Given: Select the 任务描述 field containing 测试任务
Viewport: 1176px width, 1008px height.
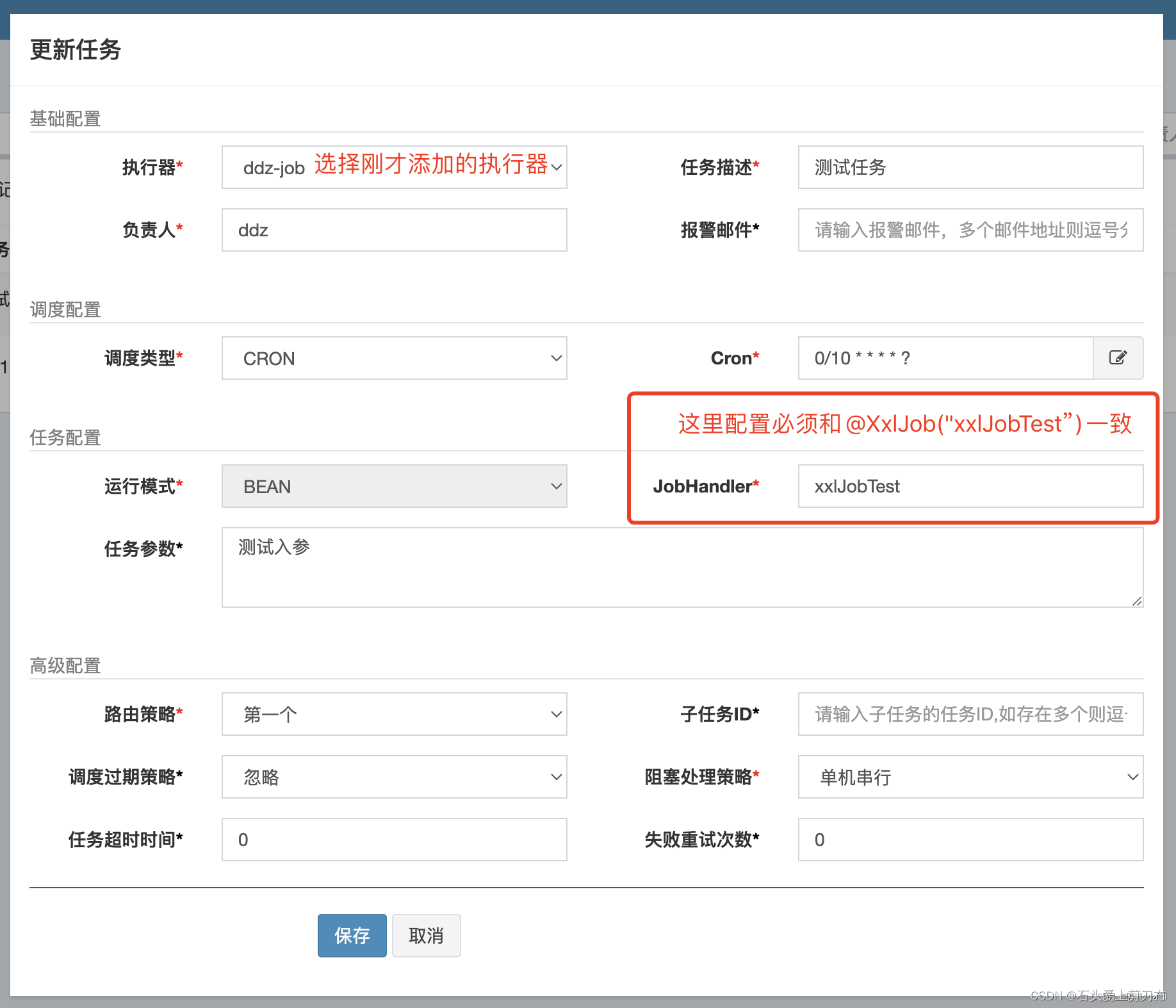Looking at the screenshot, I should 970,167.
